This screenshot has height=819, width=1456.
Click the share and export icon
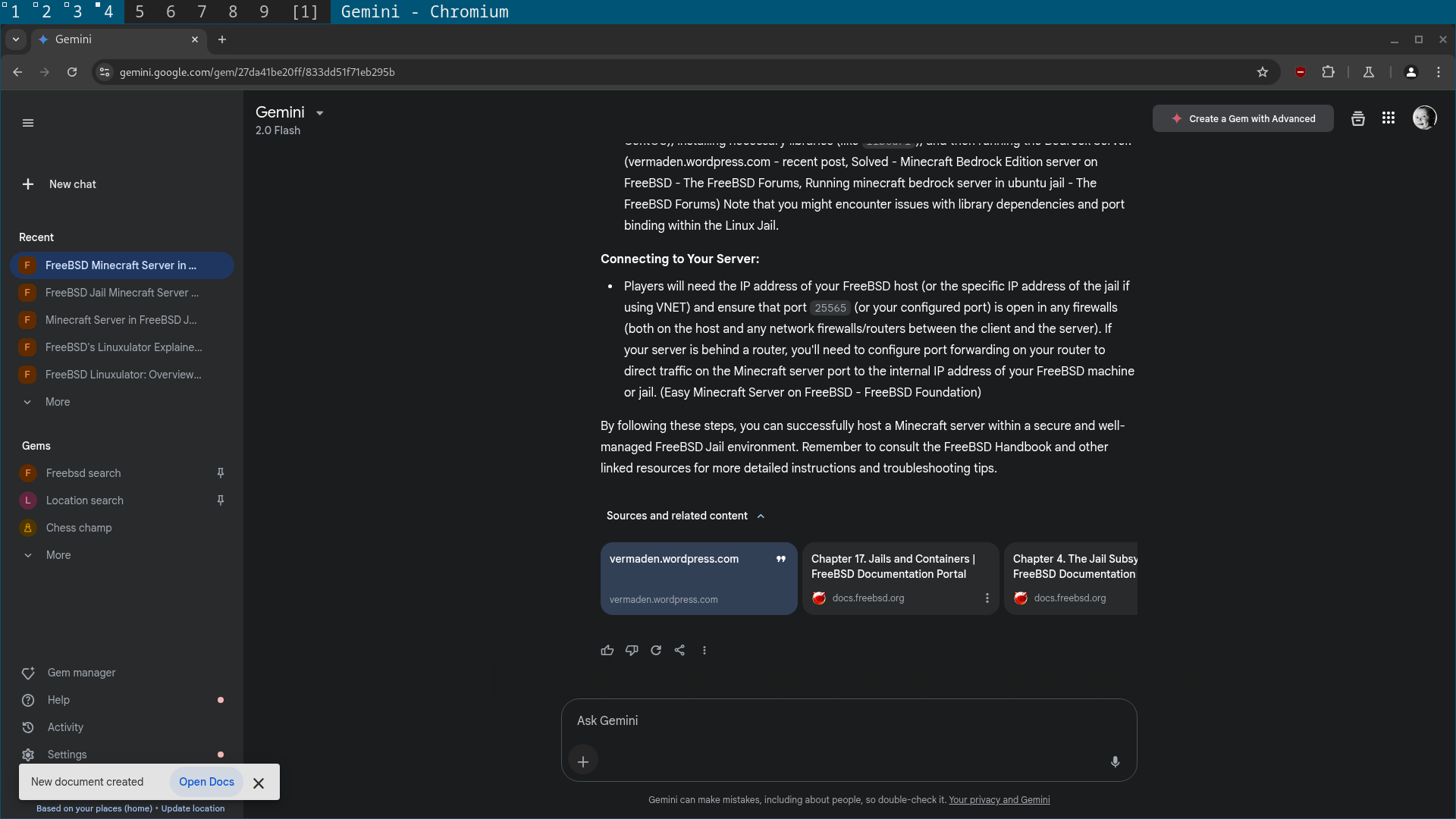point(679,650)
